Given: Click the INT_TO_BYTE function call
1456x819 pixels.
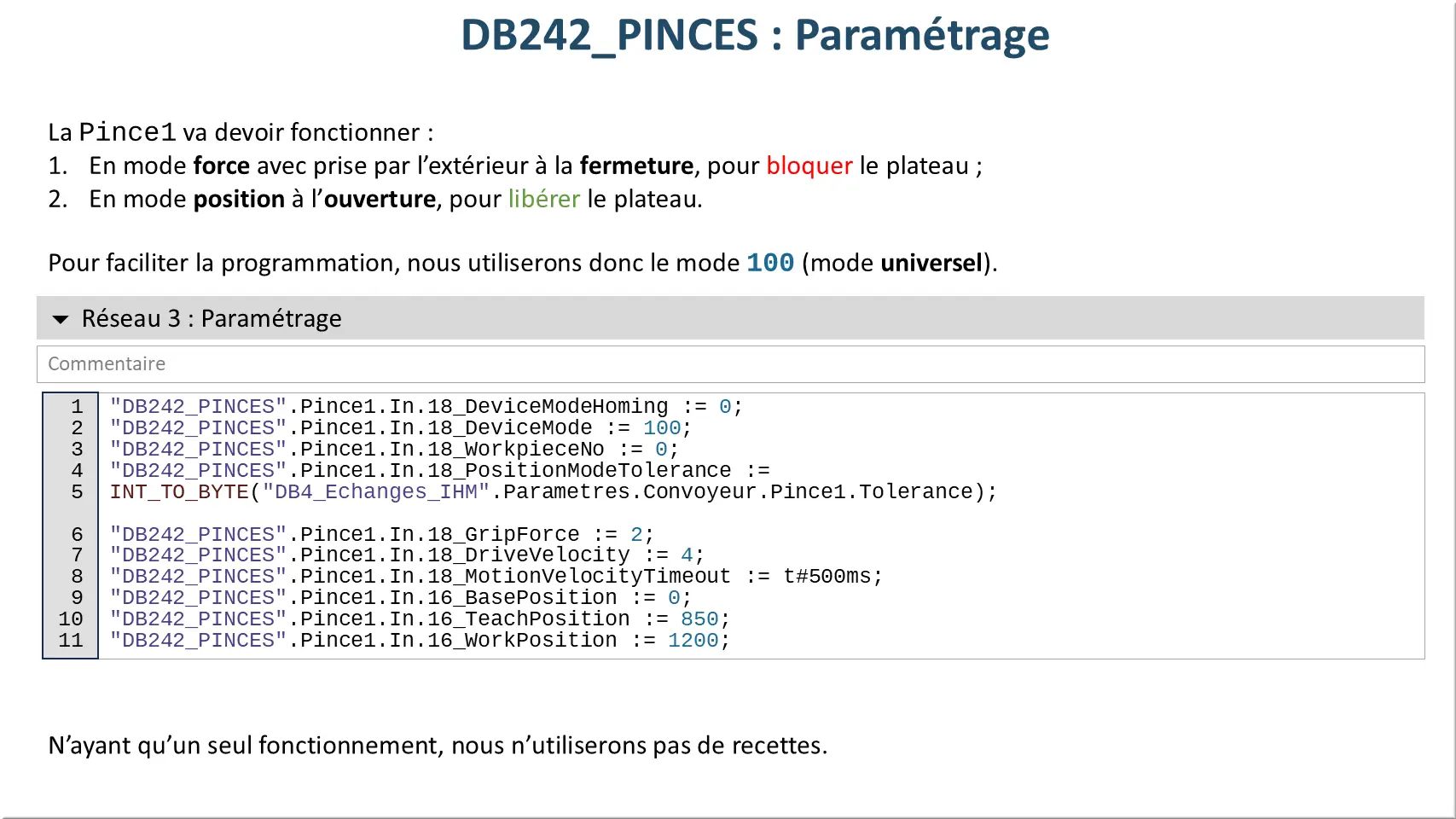Looking at the screenshot, I should point(553,492).
